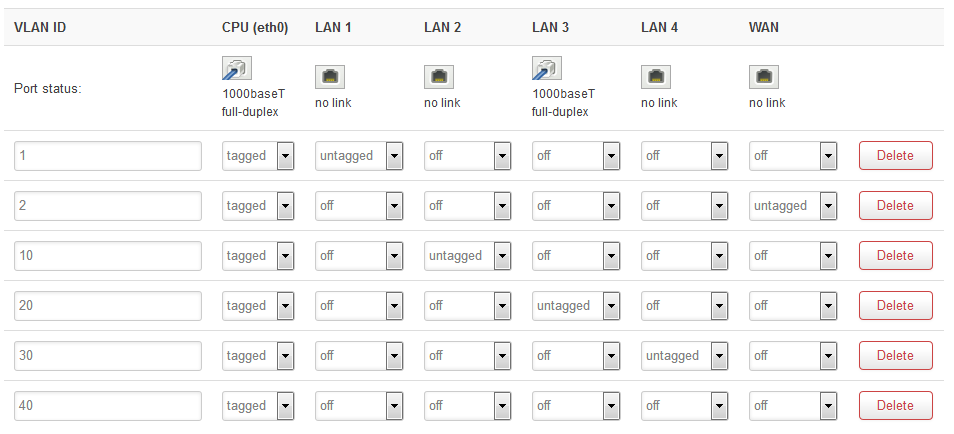
Task: Open VLAN 40 CPU tagged dropdown
Action: point(258,405)
